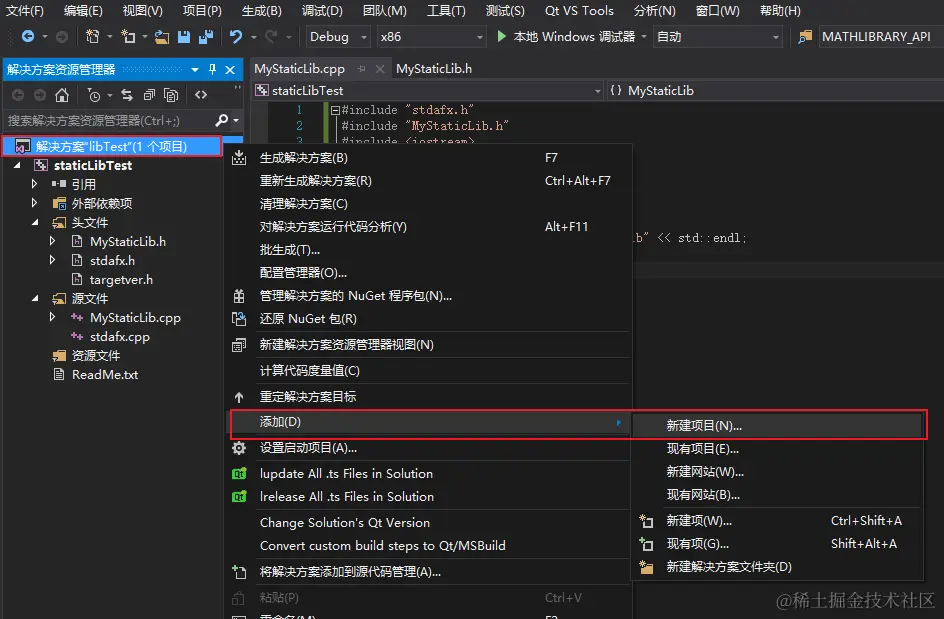Click the Navigate Backward toolbar arrow

pyautogui.click(x=28, y=37)
